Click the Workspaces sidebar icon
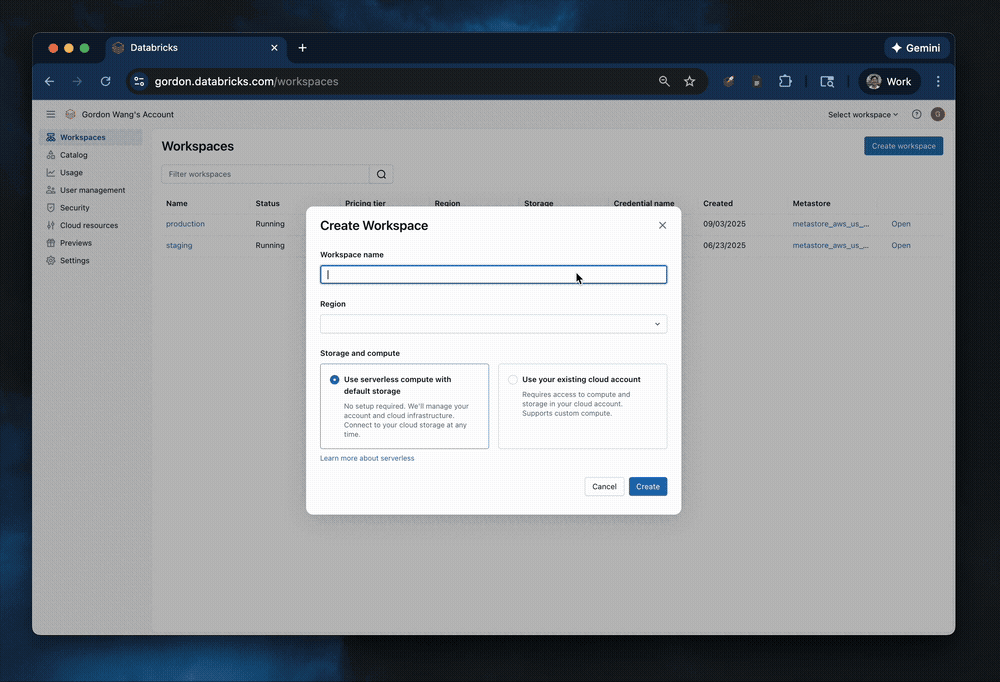Screen dimensions: 1000x682 pos(50,137)
